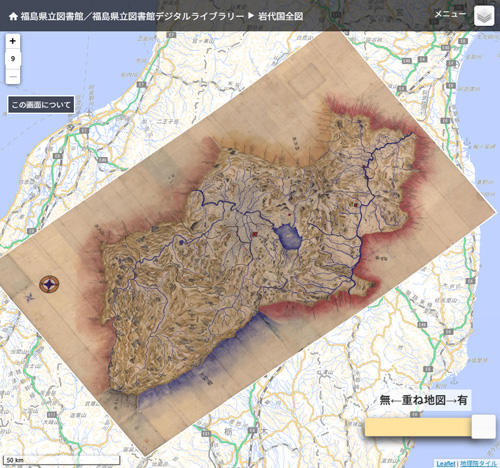Screen dimensions: 500x468
Task: Click the overlay opacity slider handle
Action: (x=483, y=427)
